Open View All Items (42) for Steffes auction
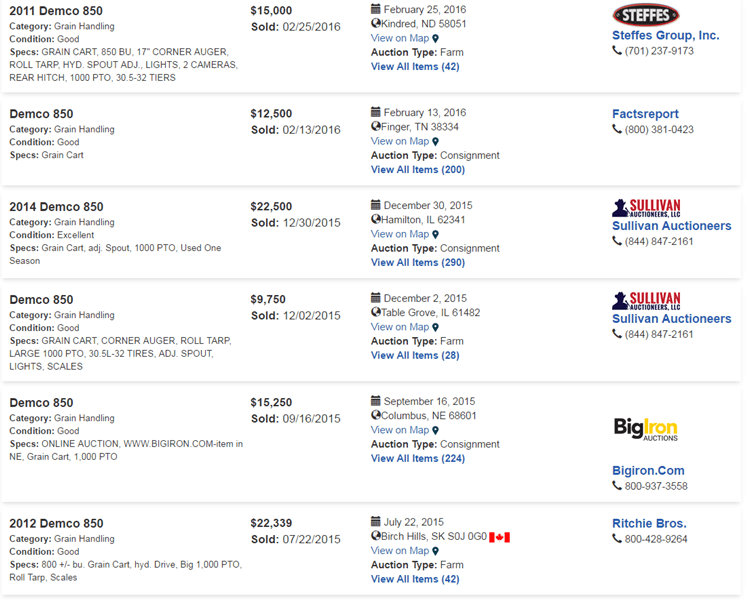747x600 pixels. click(415, 67)
